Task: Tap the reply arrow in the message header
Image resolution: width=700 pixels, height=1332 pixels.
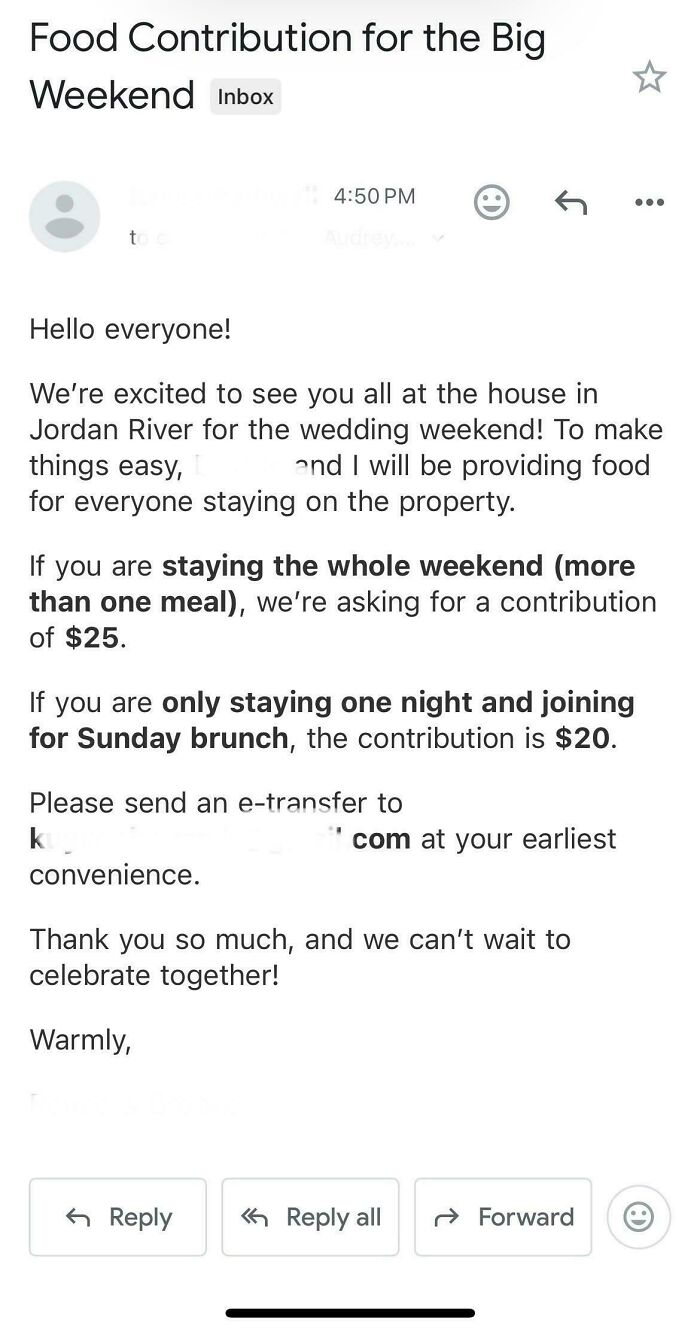Action: tap(571, 202)
